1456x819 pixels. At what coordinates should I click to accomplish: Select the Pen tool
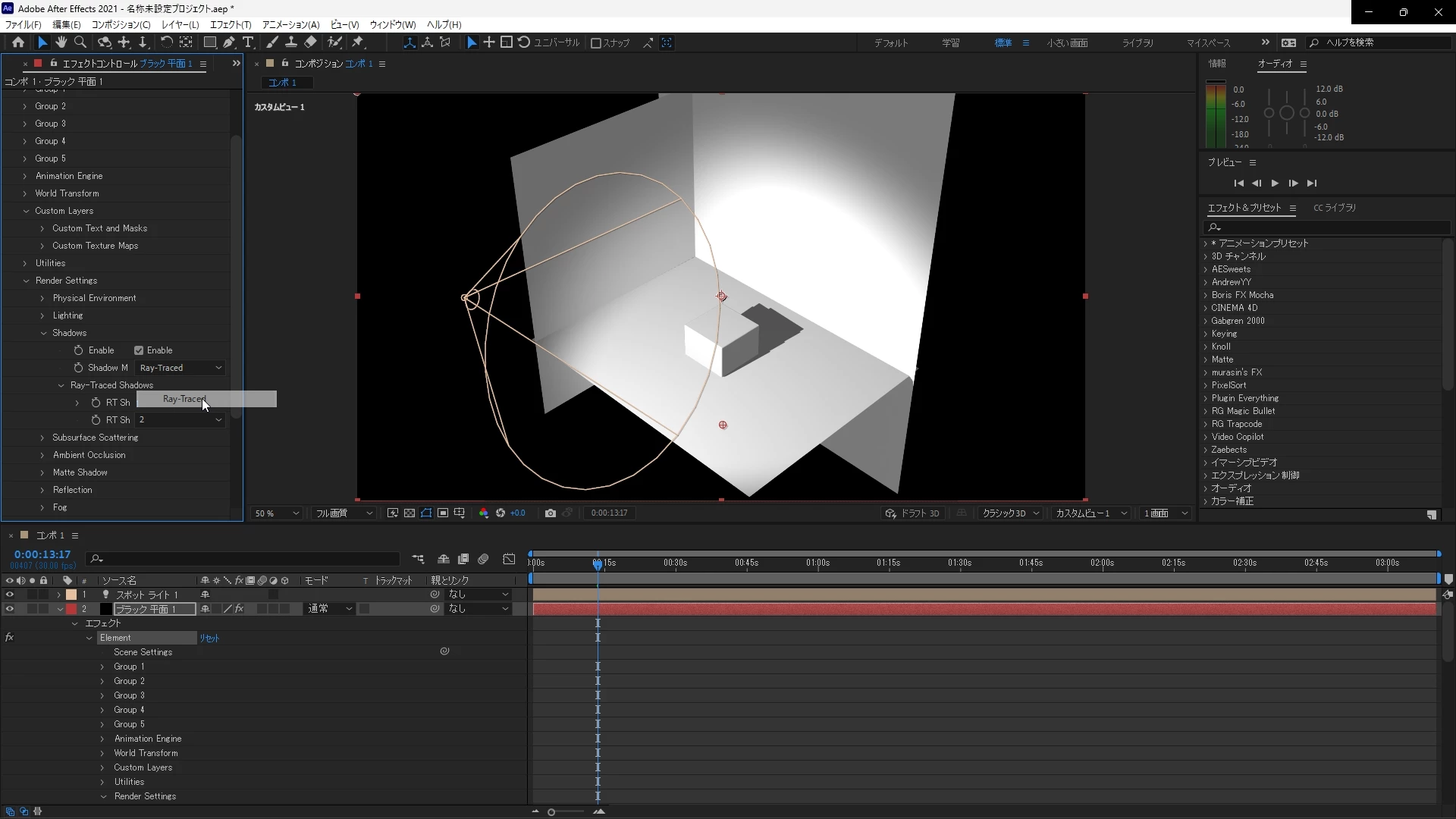[228, 42]
